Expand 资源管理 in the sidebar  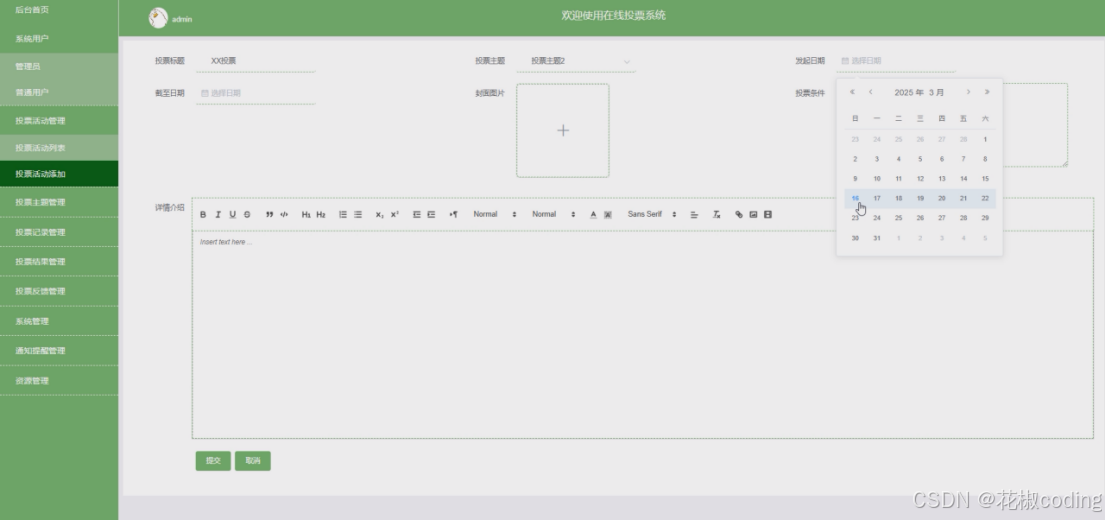tap(59, 381)
